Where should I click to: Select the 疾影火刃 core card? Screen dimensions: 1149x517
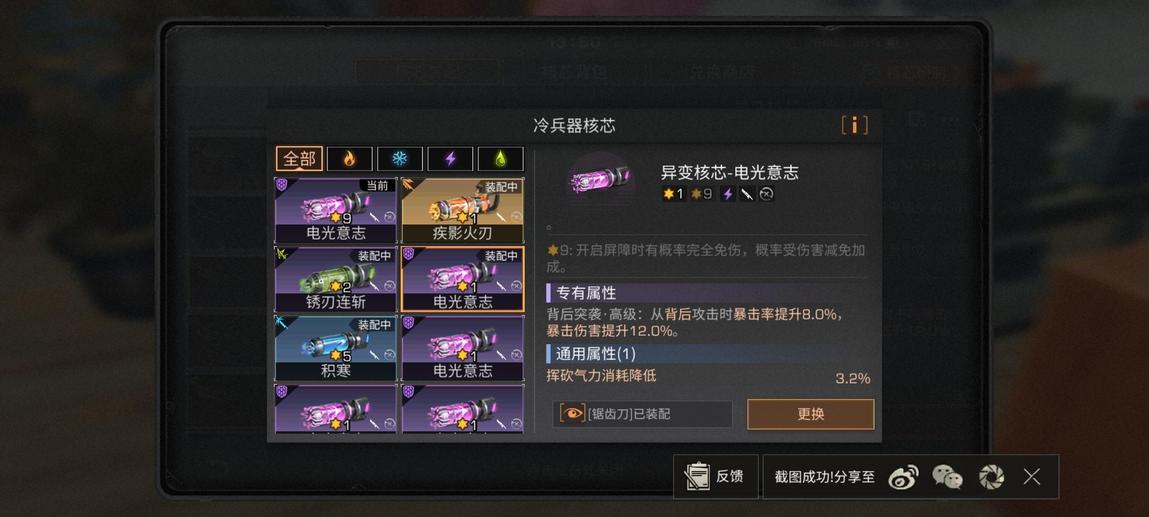(x=463, y=211)
